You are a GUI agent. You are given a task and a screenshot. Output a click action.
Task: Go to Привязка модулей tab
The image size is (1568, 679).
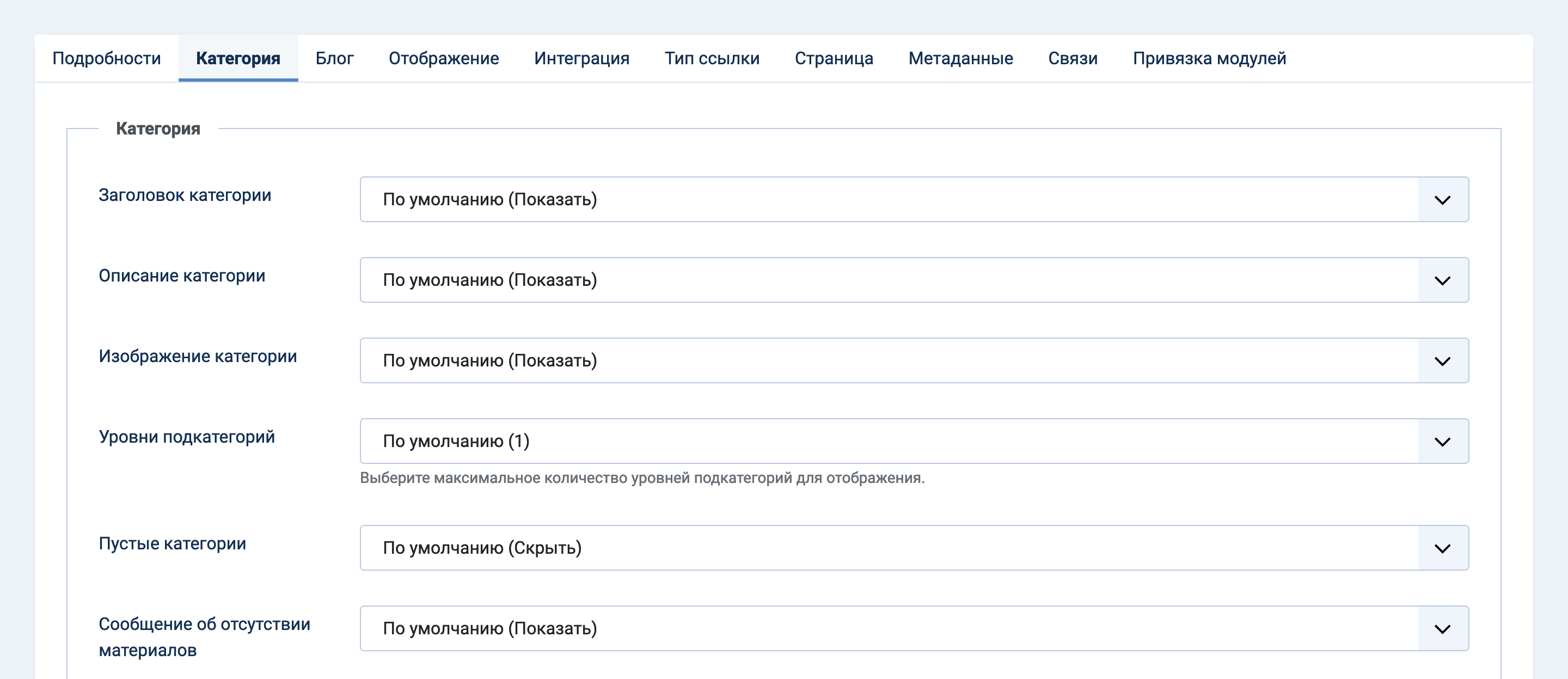pos(1209,58)
